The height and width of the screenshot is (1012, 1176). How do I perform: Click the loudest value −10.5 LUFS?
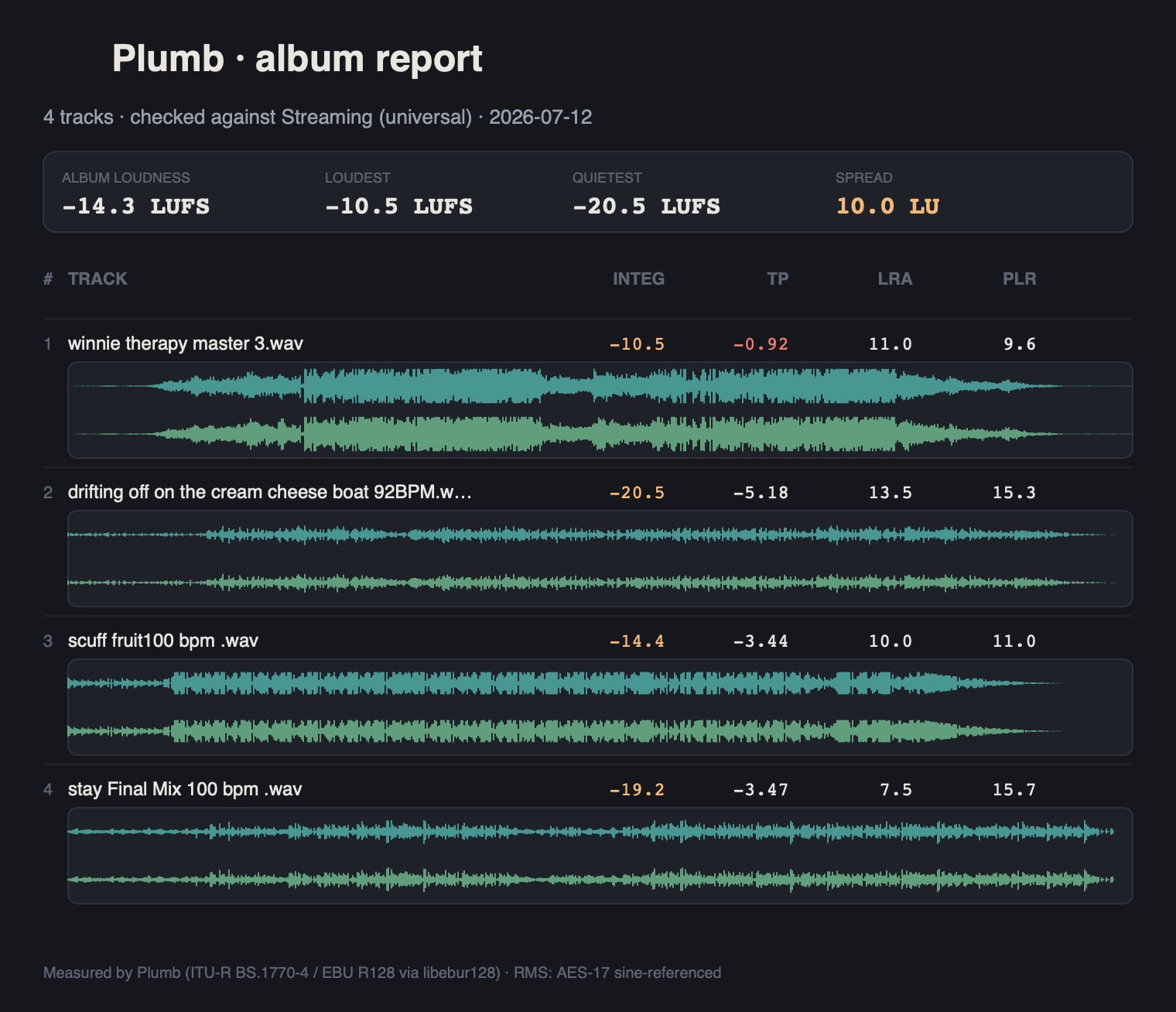click(x=399, y=206)
